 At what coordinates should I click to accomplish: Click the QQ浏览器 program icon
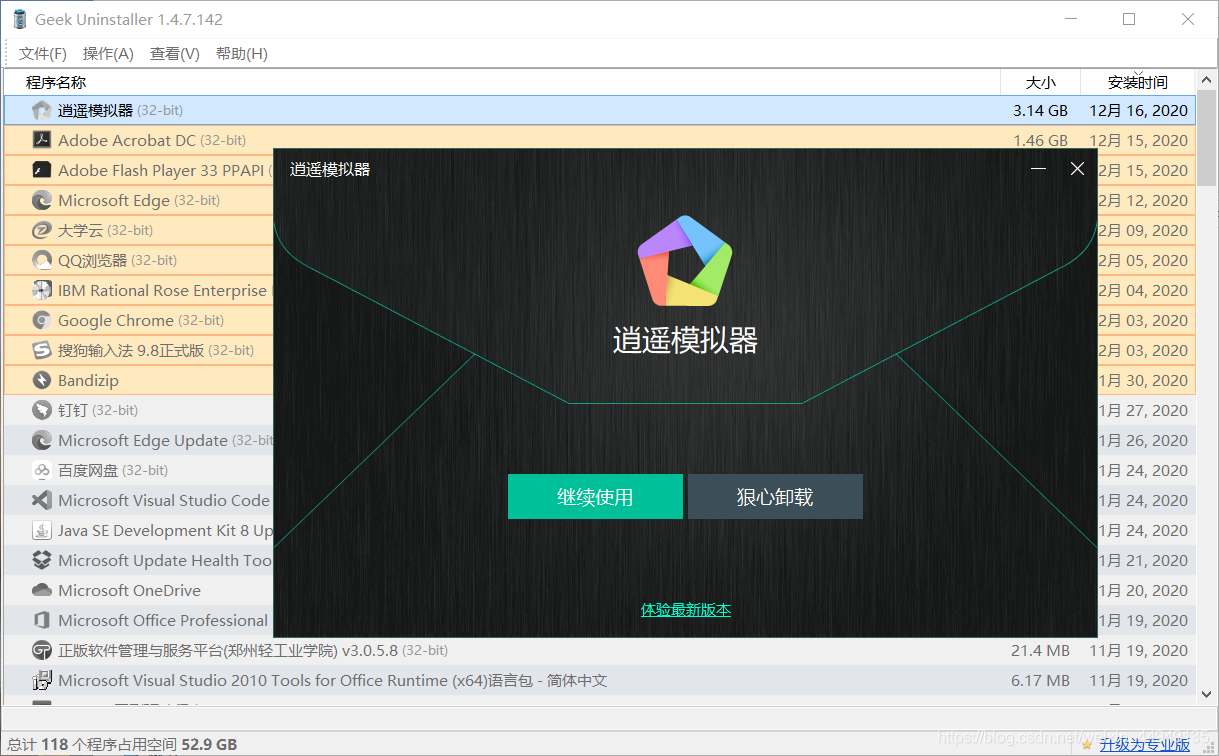(x=41, y=260)
